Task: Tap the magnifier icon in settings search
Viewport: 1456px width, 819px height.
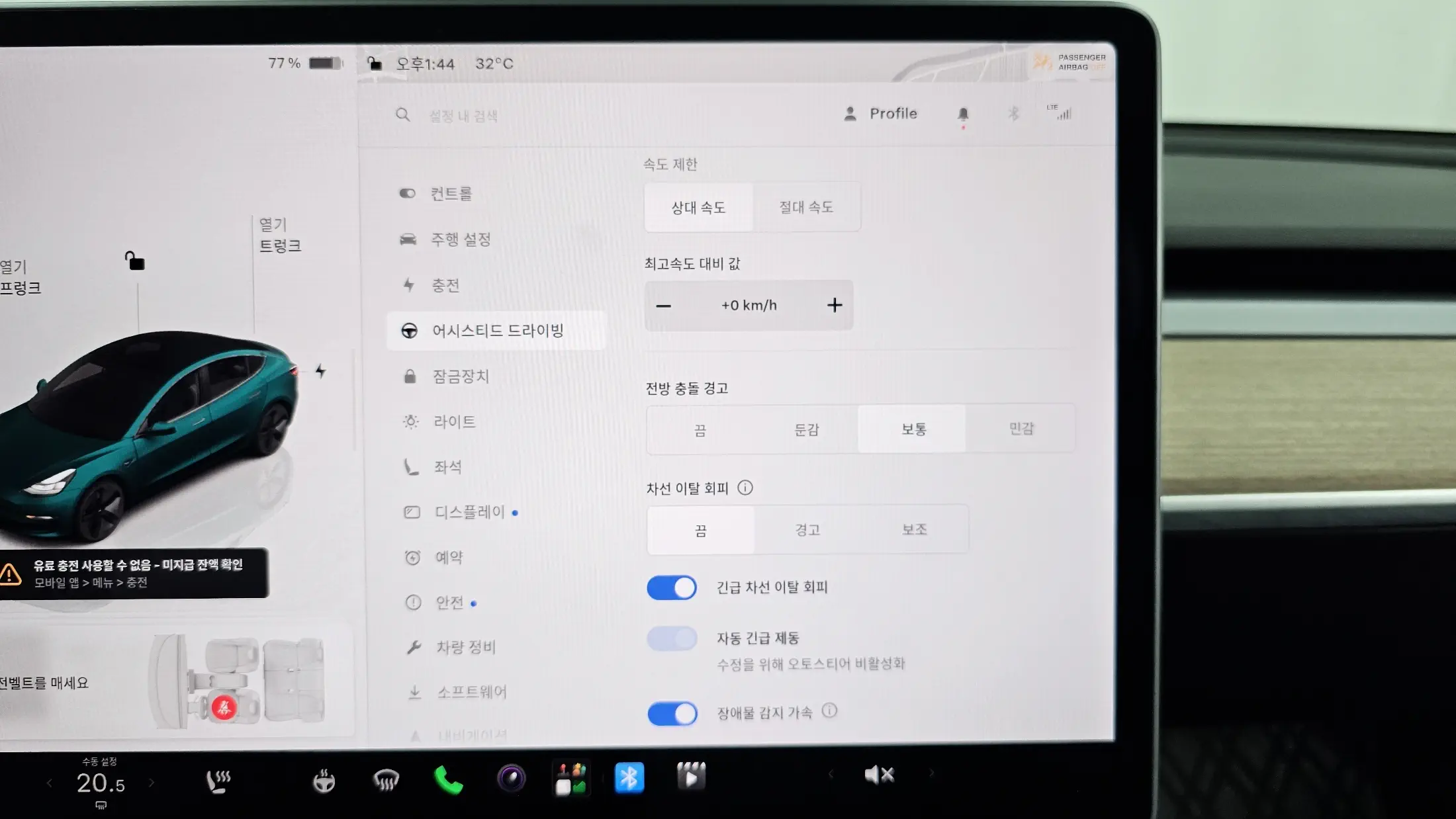Action: 402,115
